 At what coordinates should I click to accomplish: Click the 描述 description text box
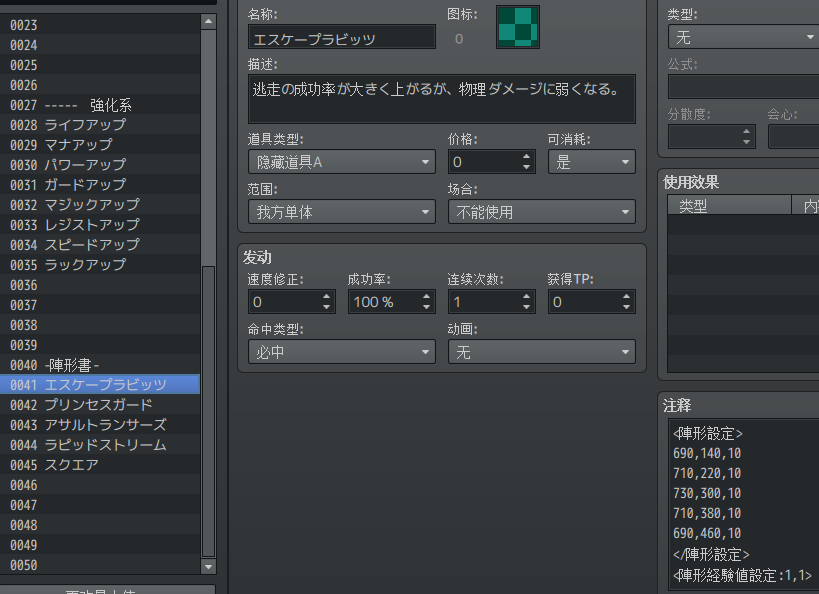click(x=441, y=99)
